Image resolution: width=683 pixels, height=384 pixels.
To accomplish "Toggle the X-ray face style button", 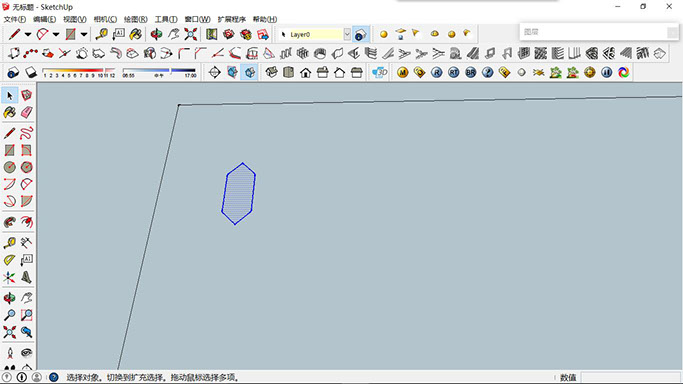I will [x=232, y=72].
